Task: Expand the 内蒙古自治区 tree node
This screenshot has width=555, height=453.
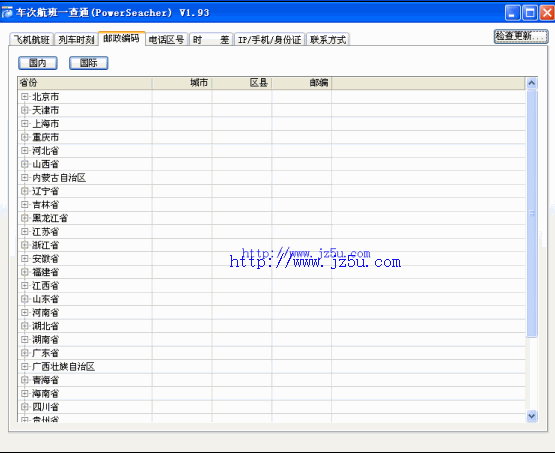Action: (24, 177)
